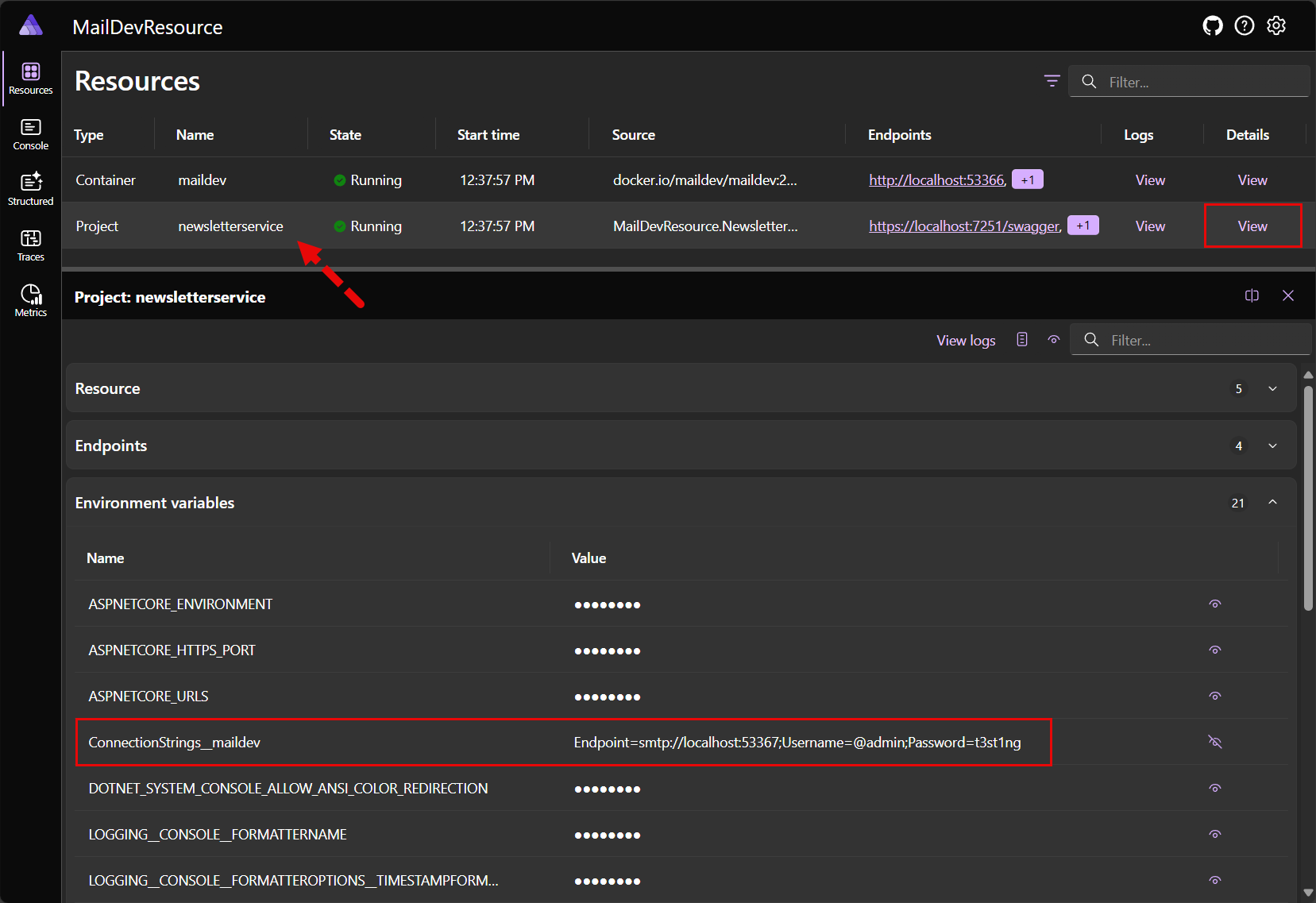Toggle the details panel split orientation icon
Viewport: 1316px width, 903px height.
[1252, 295]
